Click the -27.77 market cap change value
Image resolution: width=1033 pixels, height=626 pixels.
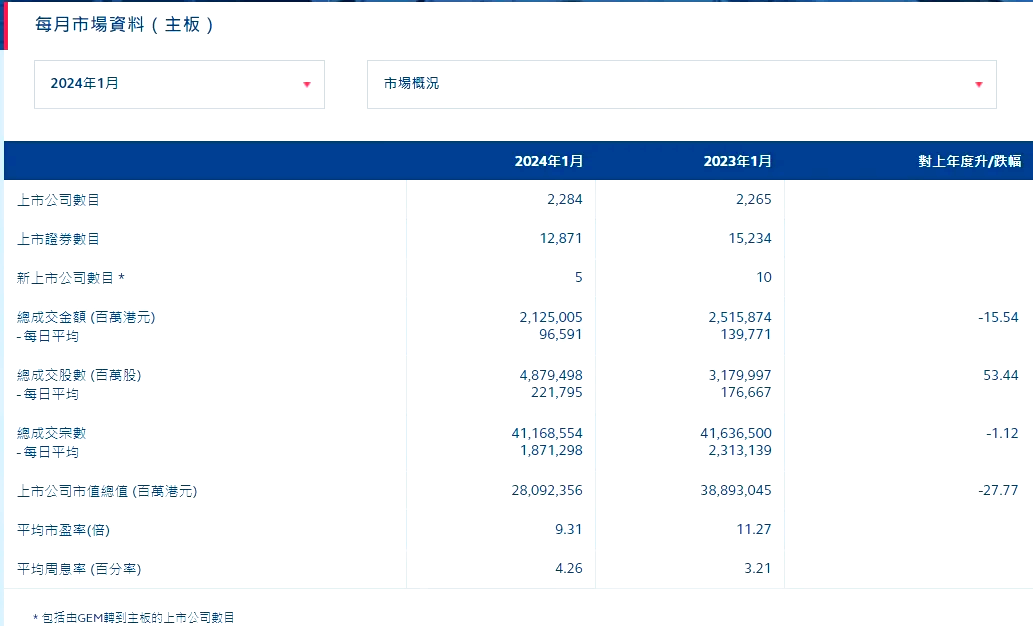tap(998, 491)
